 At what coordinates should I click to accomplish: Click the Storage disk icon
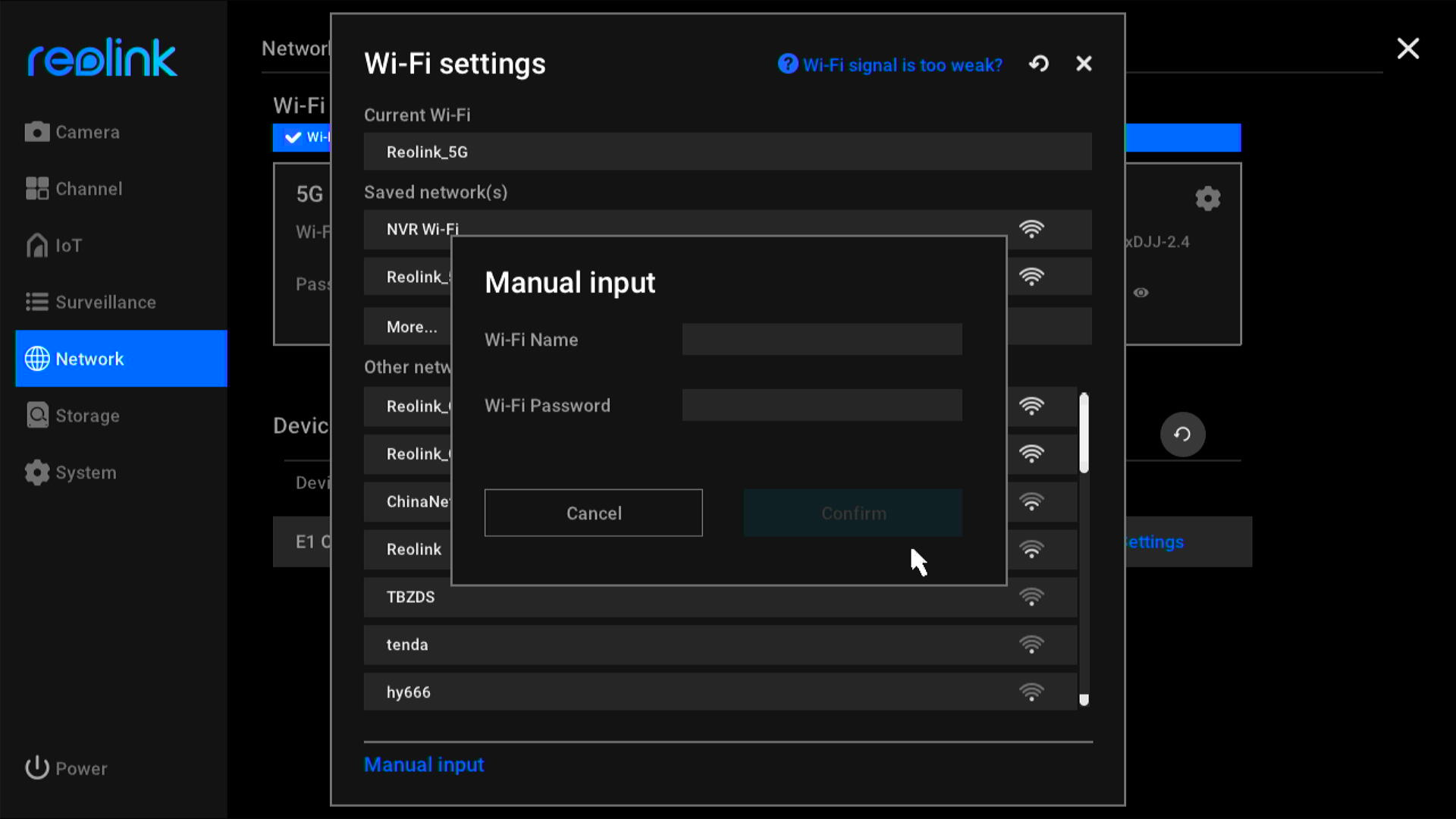36,415
